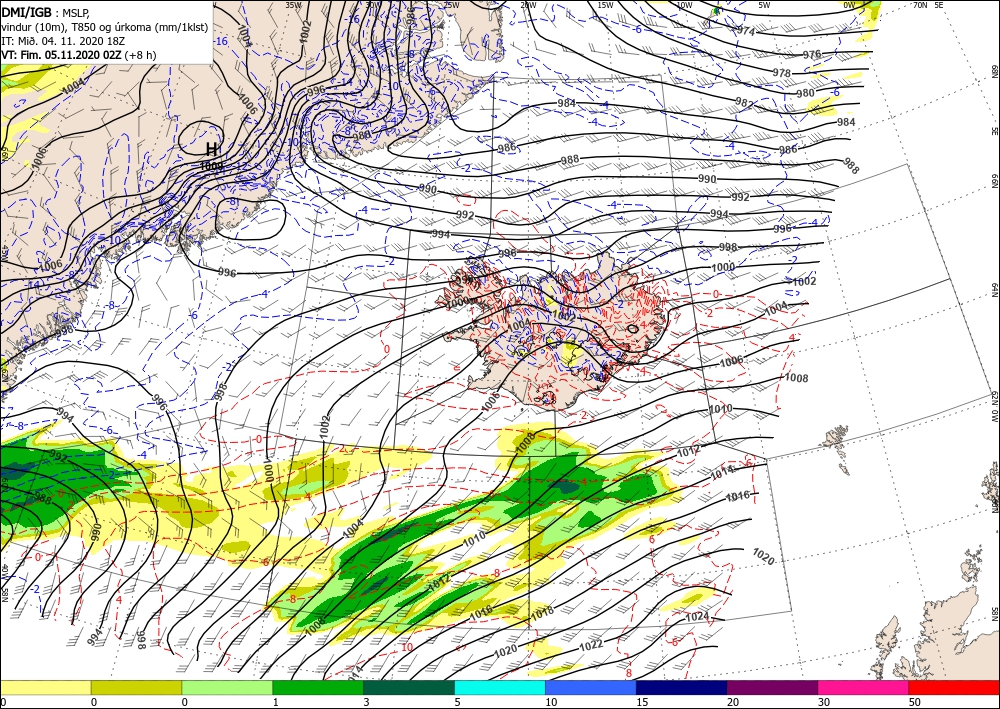1000x709 pixels.
Task: Click the pale yellow legend swatch
Action: [x=45, y=688]
